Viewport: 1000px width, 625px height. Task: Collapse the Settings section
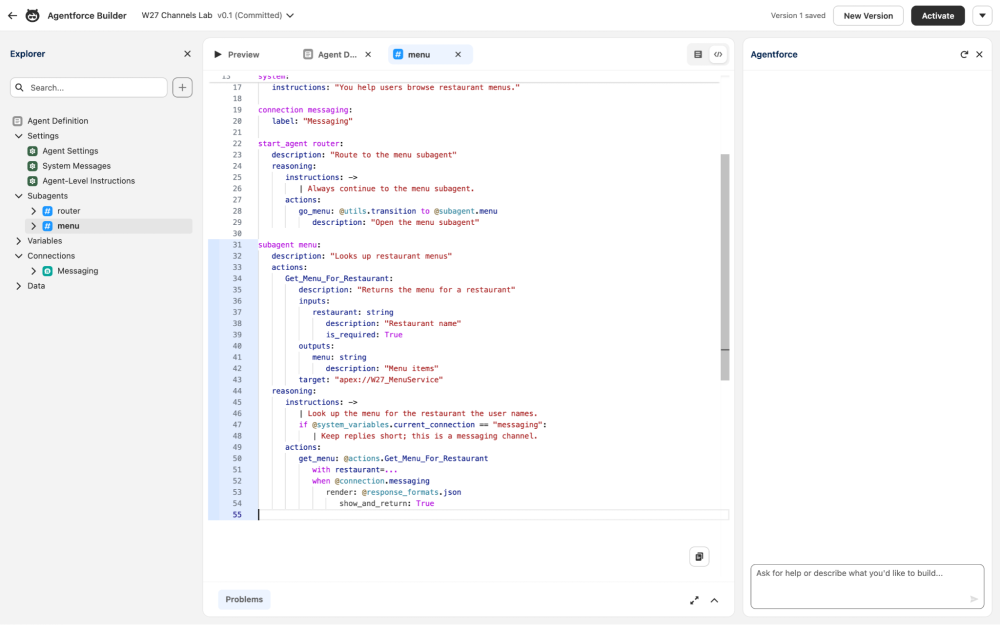coord(18,136)
